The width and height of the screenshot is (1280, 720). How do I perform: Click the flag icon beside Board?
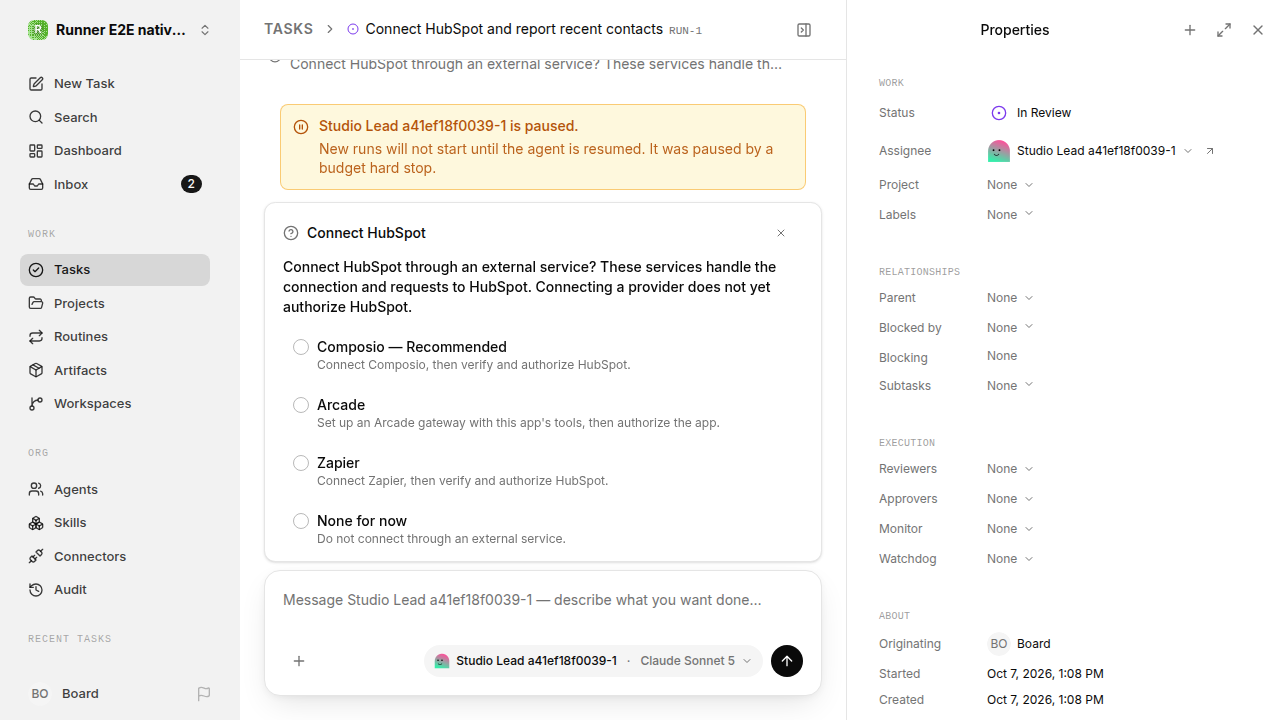204,694
